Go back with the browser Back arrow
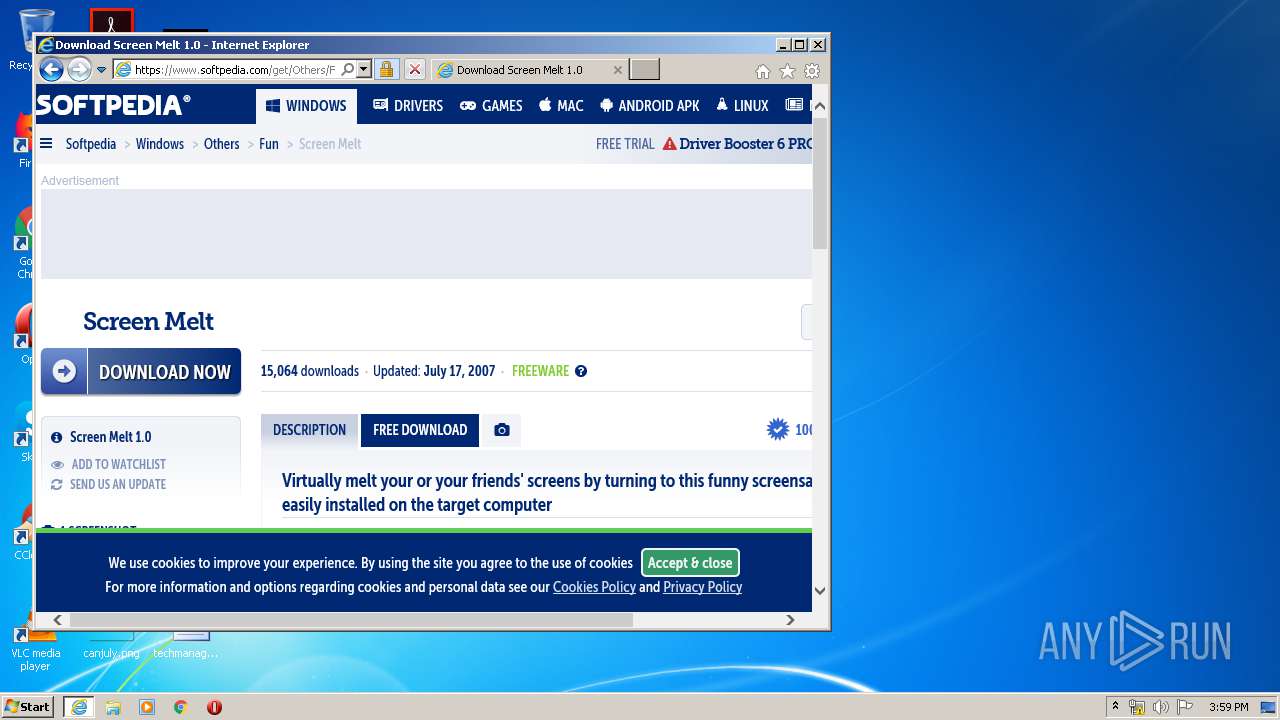 point(51,69)
